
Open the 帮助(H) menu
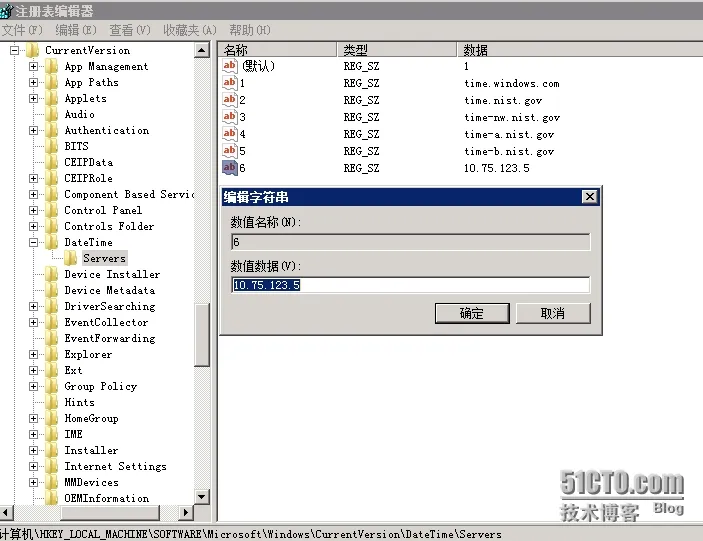(x=250, y=30)
